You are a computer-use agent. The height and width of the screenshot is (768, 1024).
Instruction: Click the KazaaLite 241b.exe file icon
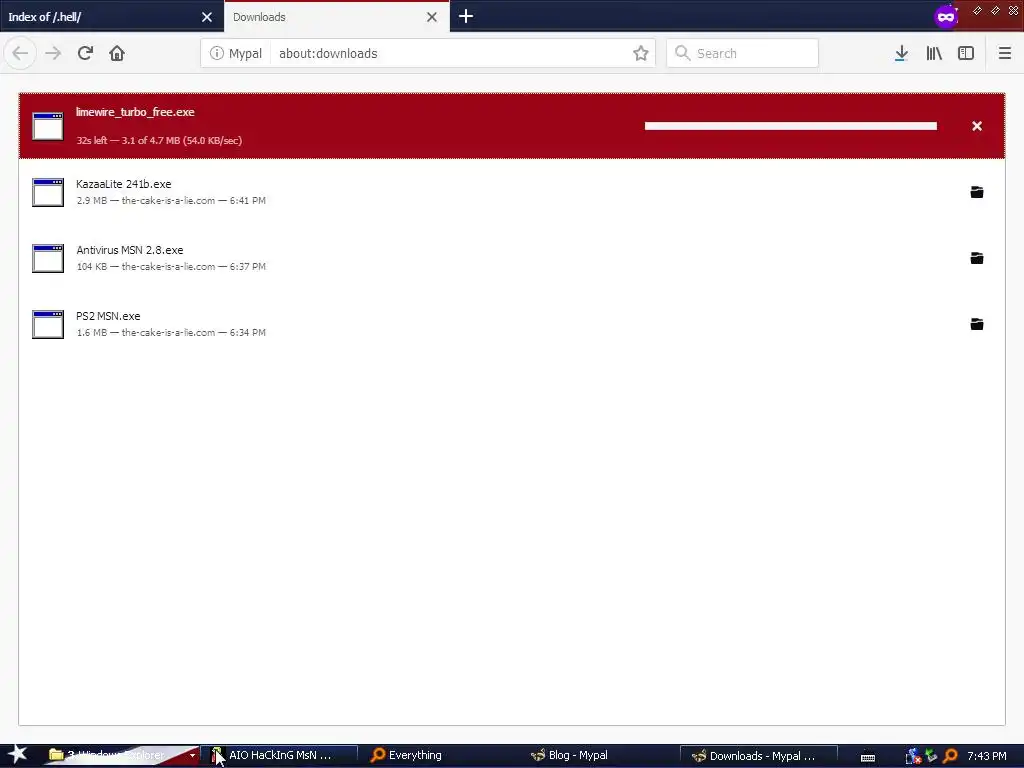48,192
